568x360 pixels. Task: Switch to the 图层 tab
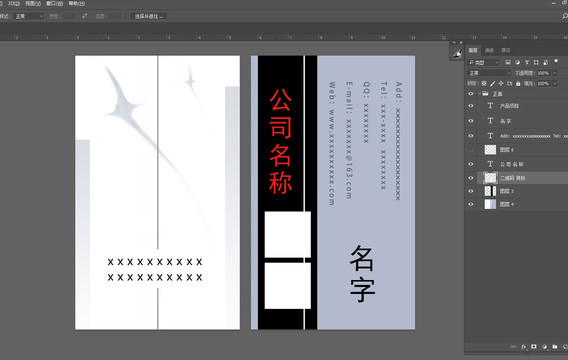pos(473,50)
